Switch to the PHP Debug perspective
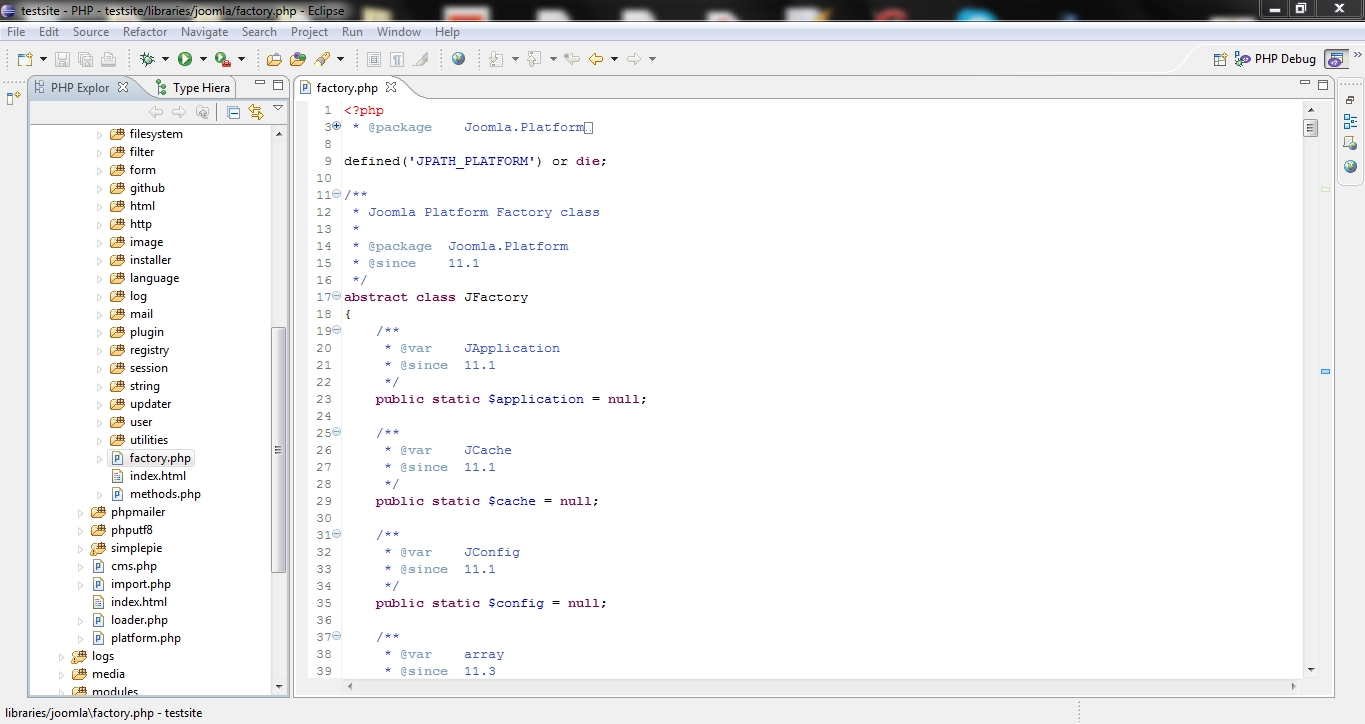The width and height of the screenshot is (1365, 724). 1275,59
